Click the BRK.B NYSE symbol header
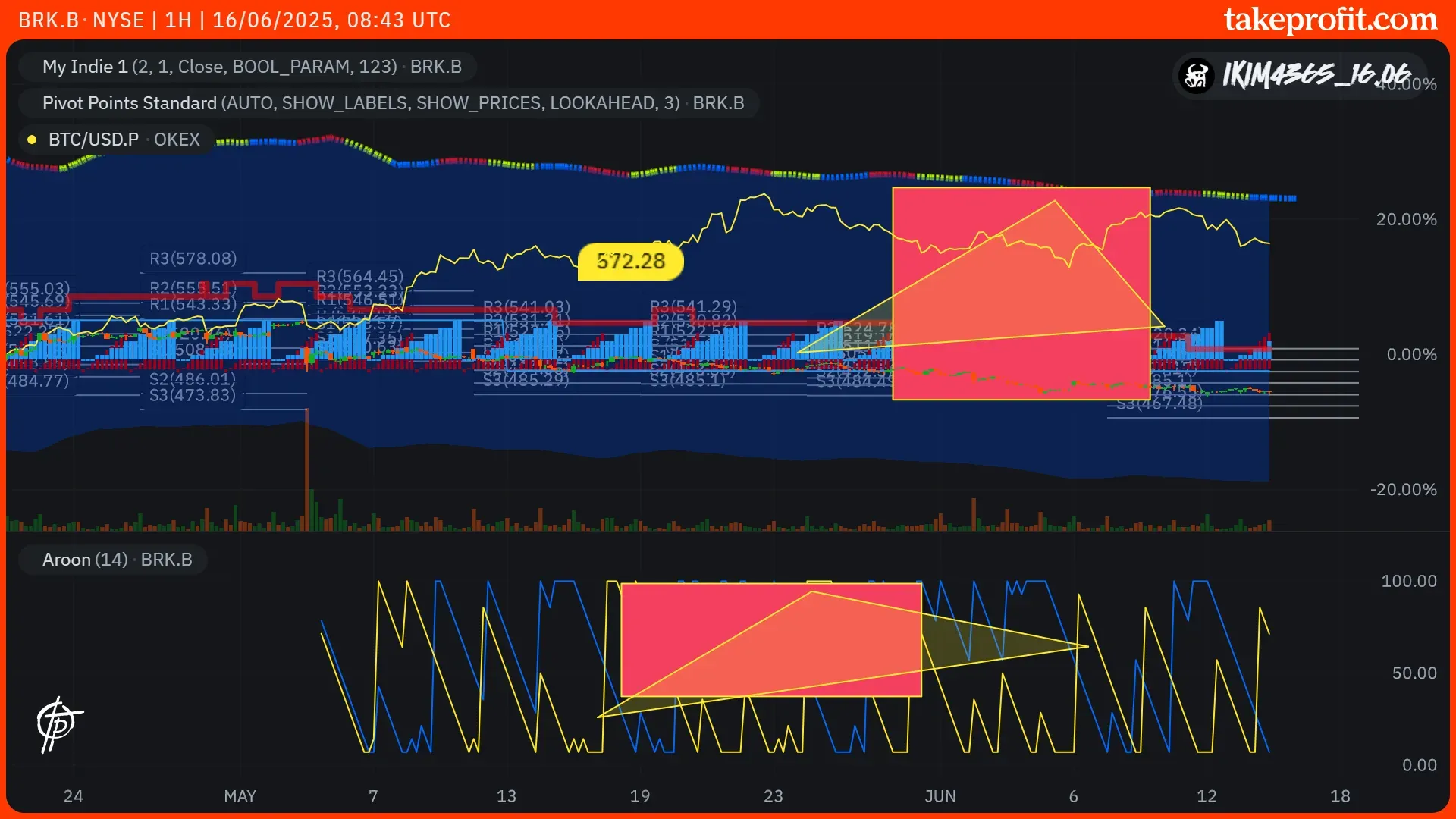The width and height of the screenshot is (1456, 819). (x=80, y=20)
